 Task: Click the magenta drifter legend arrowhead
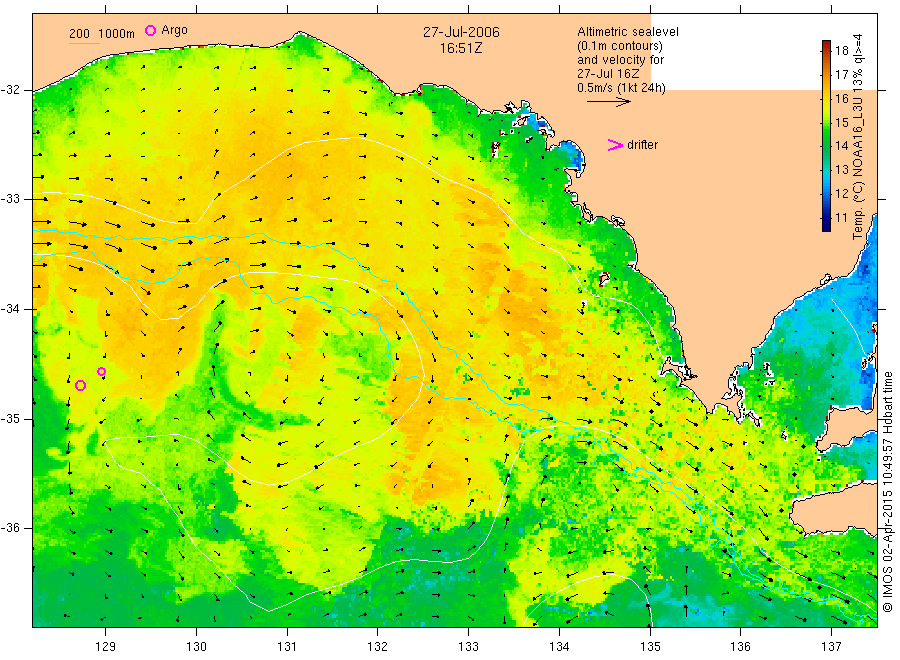[615, 145]
